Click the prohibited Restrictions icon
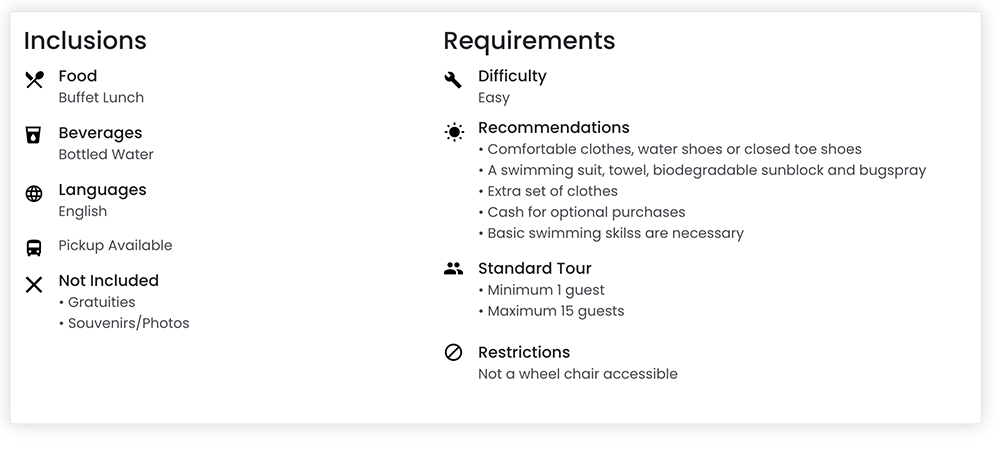Screen dimensions: 1000x453 coord(453,352)
